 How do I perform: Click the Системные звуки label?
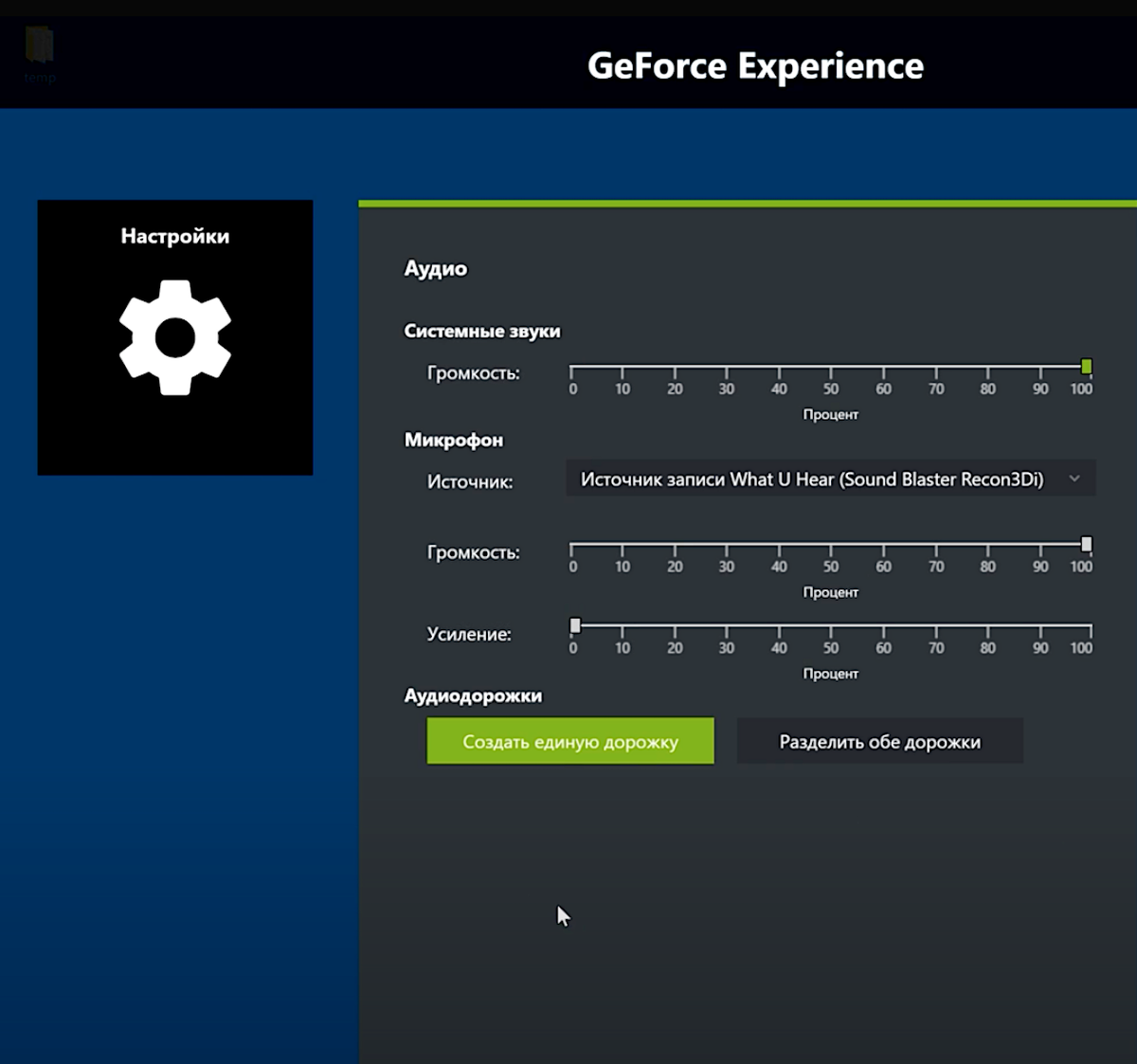[x=482, y=331]
